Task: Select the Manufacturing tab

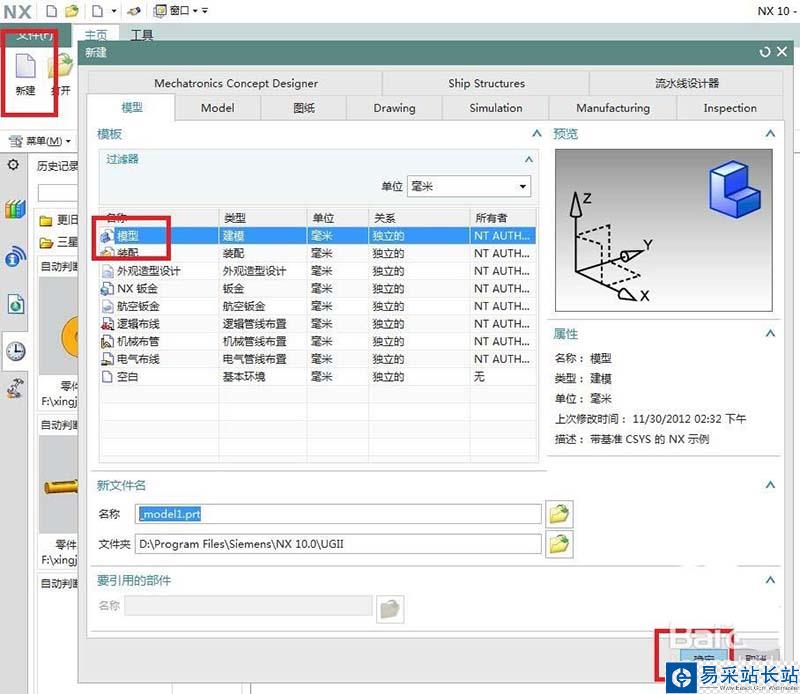Action: pos(613,108)
